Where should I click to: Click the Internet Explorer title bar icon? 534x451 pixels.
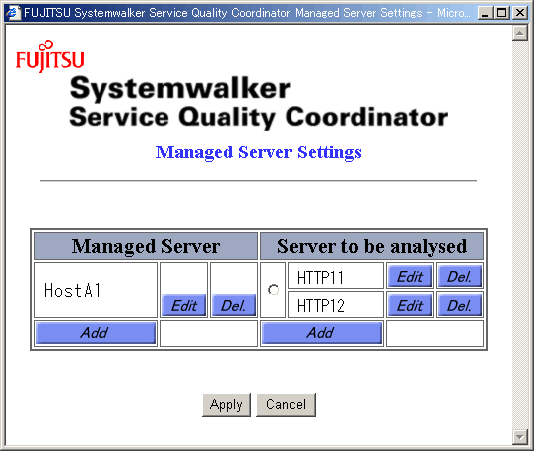point(13,13)
